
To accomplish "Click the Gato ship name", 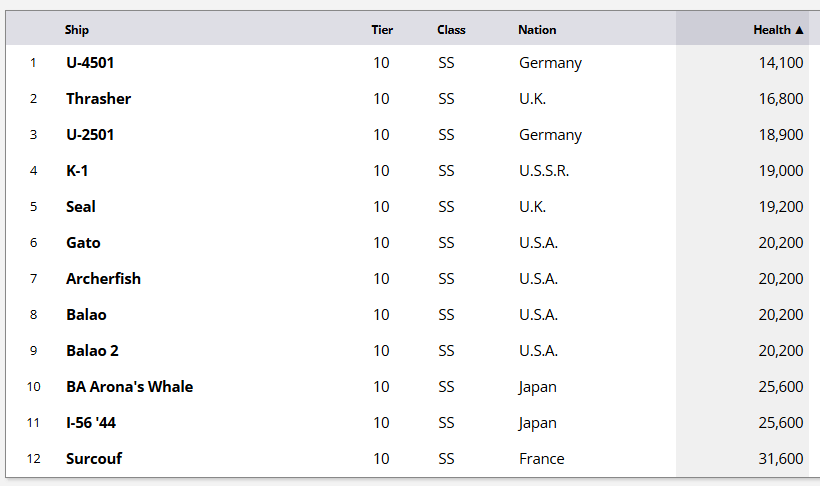I will point(83,243).
